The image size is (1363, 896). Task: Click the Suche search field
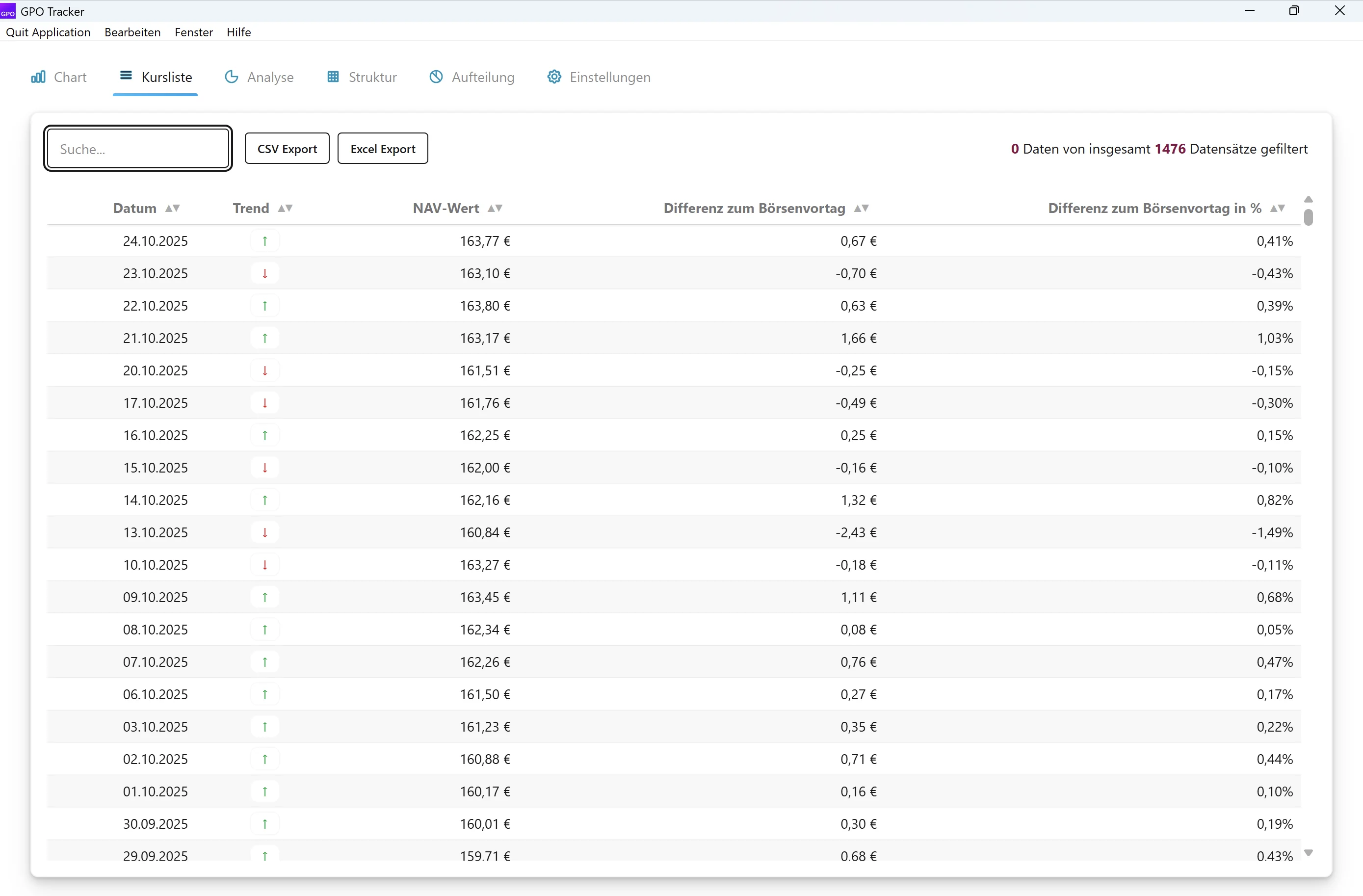137,148
